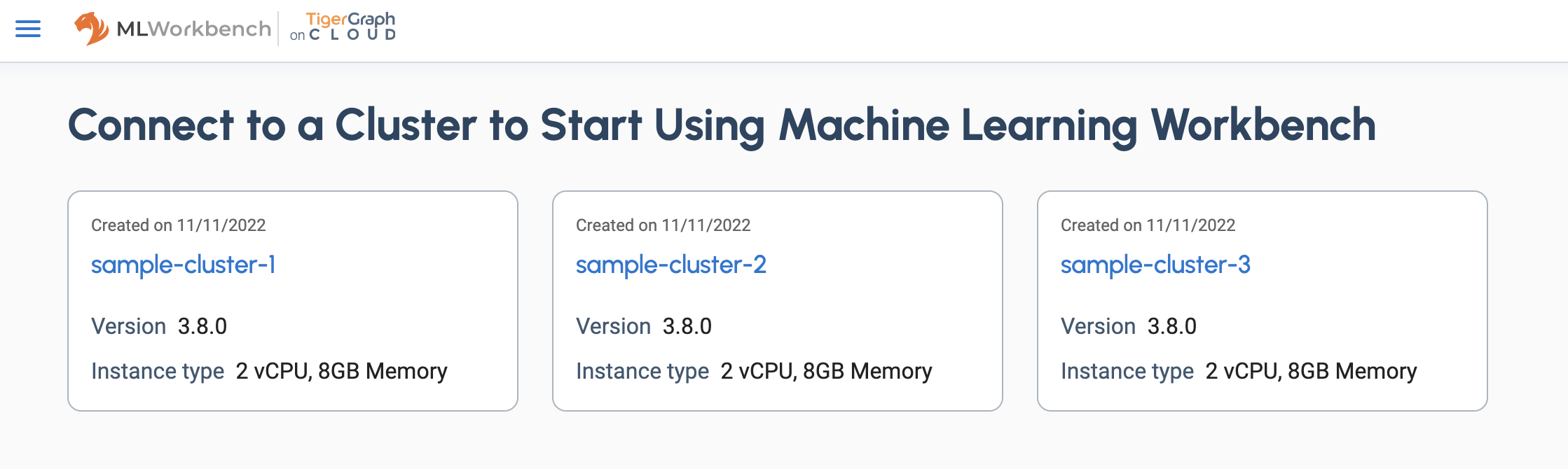Click the page heading about connecting clusters
The image size is (1568, 469).
[x=722, y=126]
